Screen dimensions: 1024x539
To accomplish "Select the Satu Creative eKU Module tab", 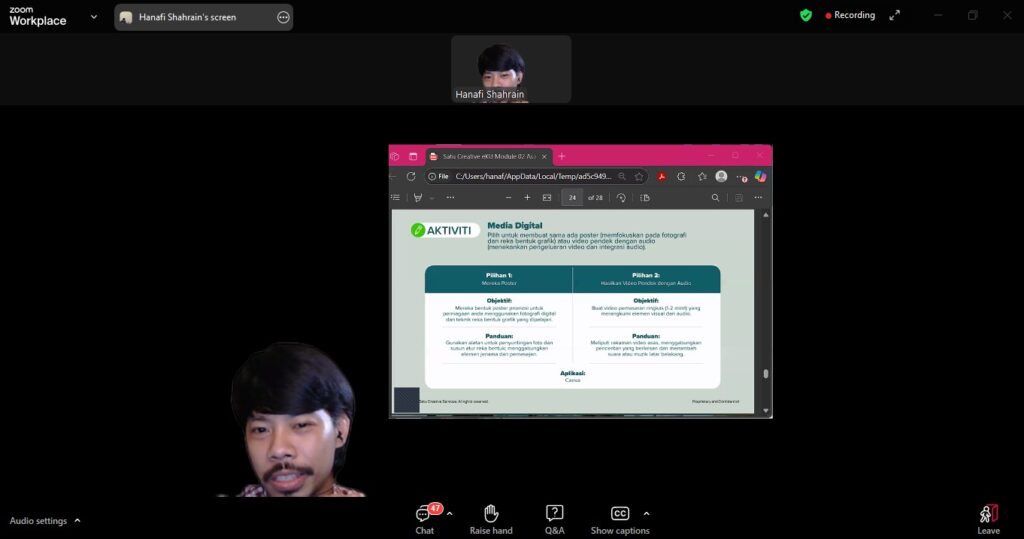I will click(488, 156).
